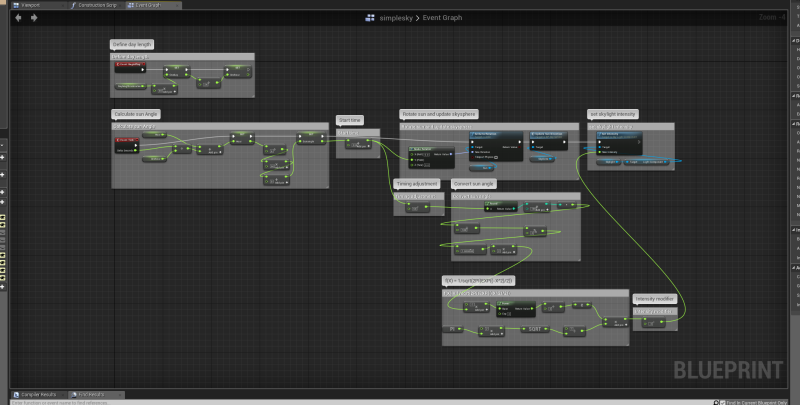Toggle the first yellow square in the left panel
Image resolution: width=800 pixels, height=405 pixels.
tap(3, 218)
